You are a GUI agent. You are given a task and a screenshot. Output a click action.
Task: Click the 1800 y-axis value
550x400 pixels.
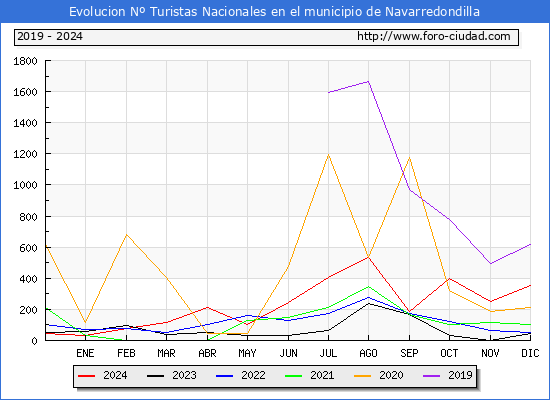(x=25, y=61)
